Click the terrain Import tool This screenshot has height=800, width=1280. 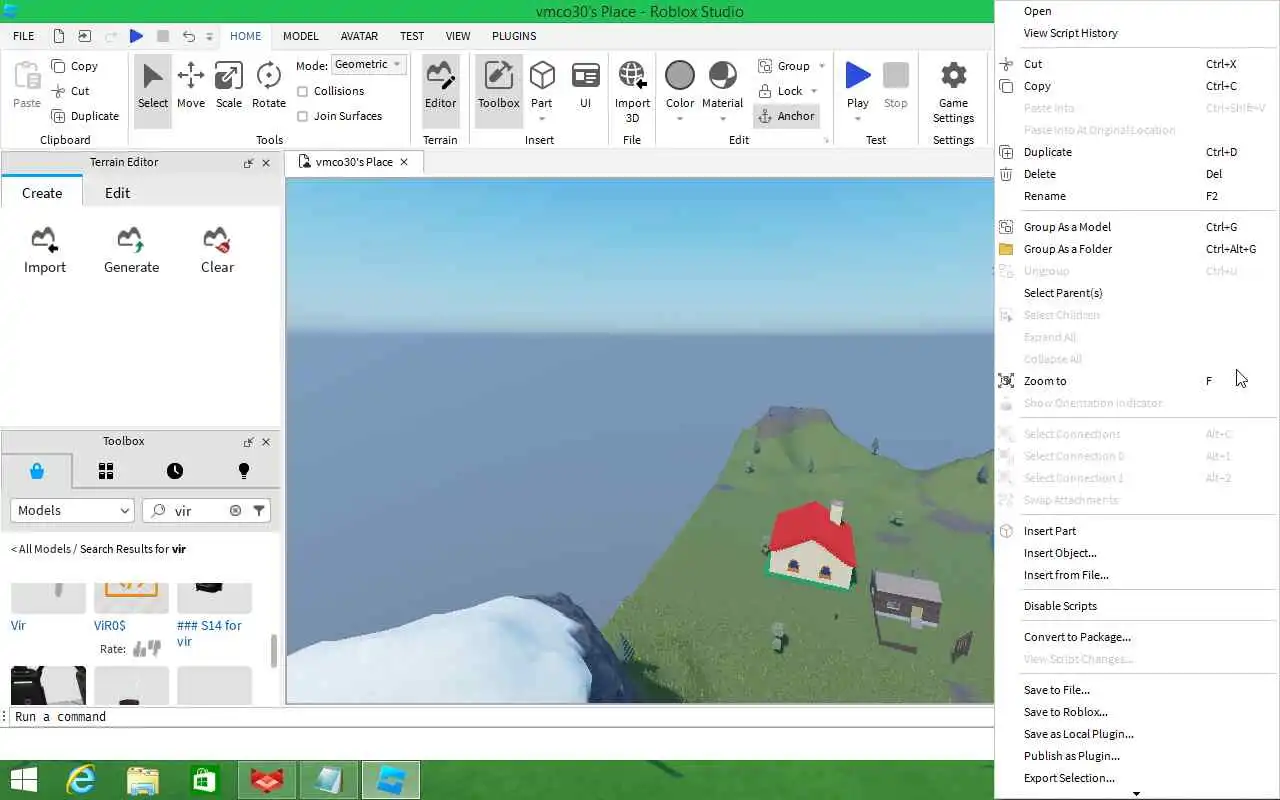[x=44, y=250]
